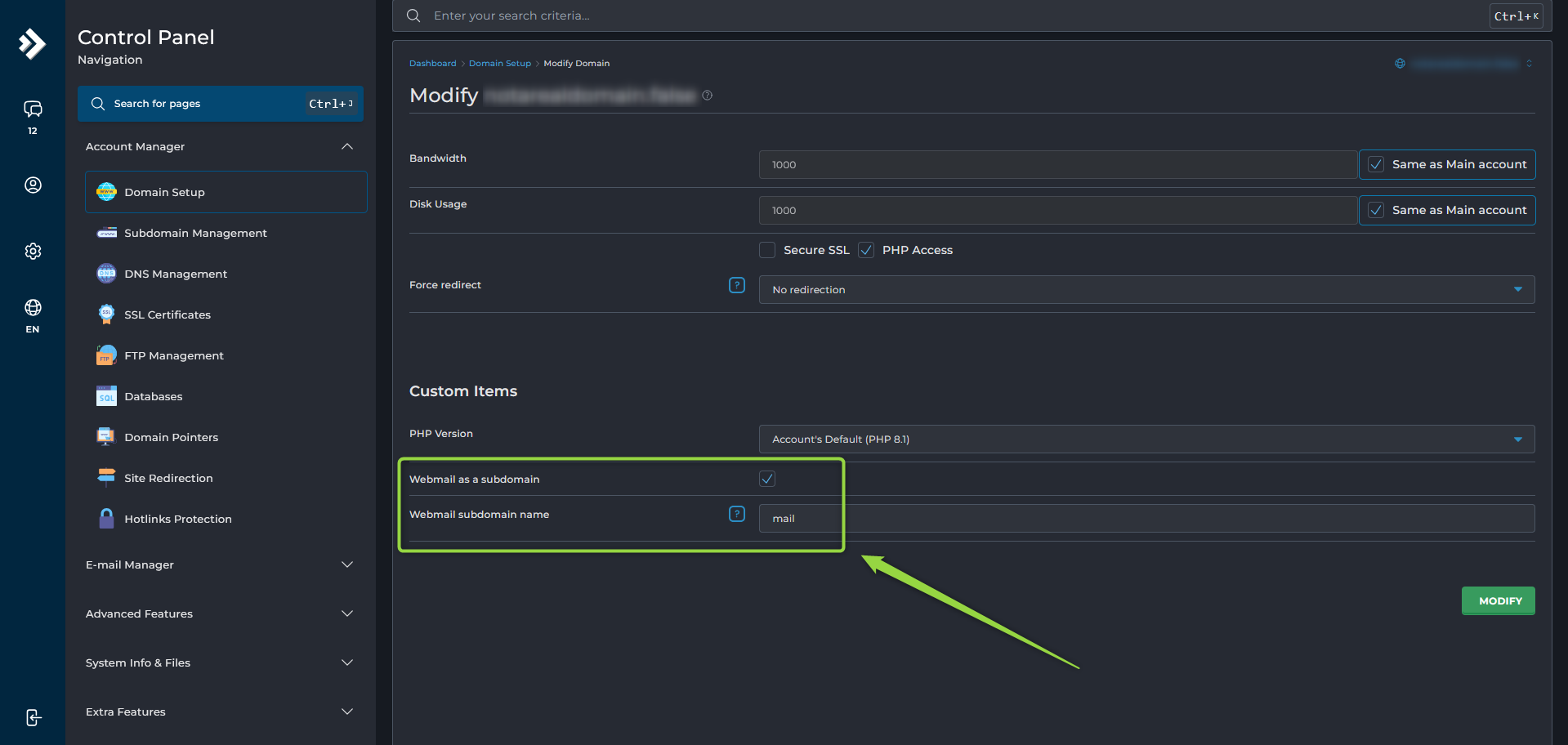Open Domain Setup page
Viewport: 1568px width, 745px height.
[226, 192]
